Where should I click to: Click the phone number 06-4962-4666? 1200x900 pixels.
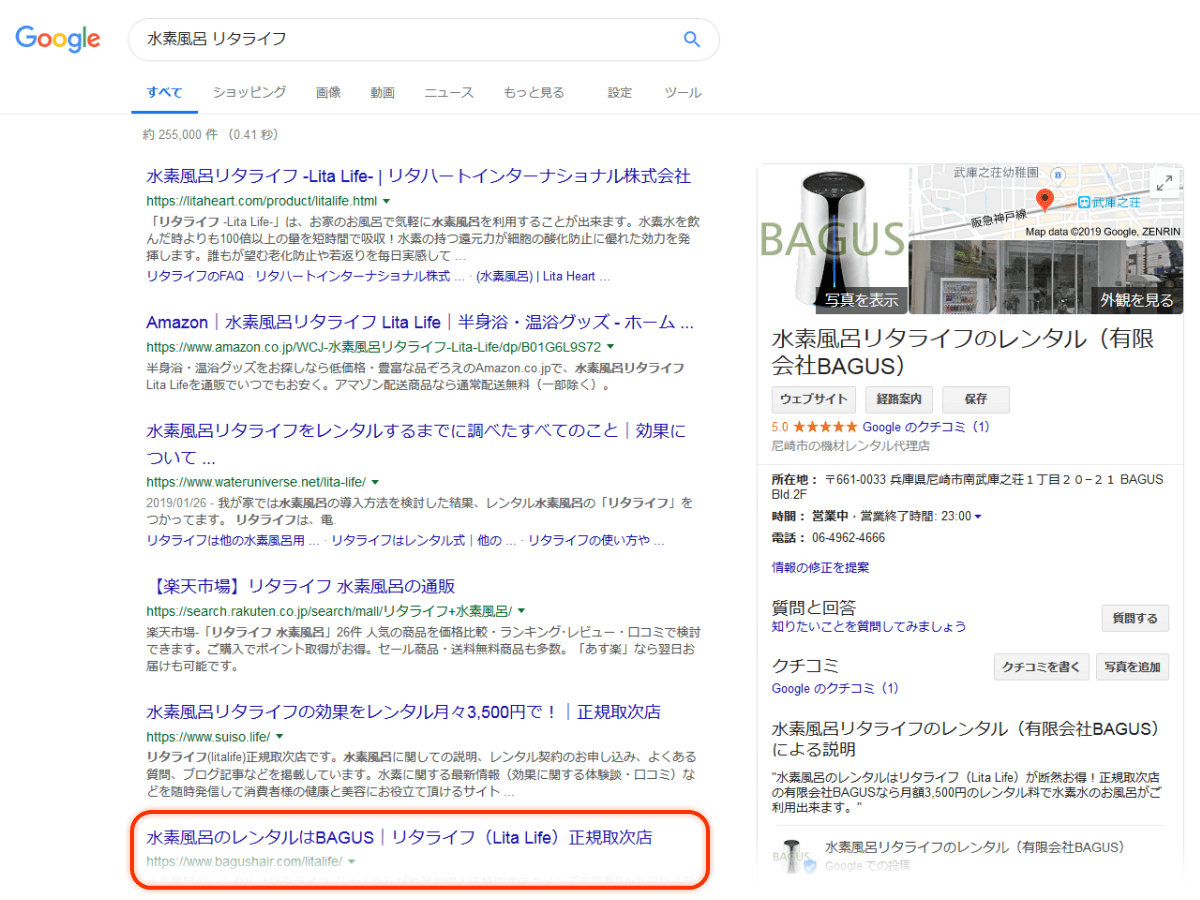[848, 538]
